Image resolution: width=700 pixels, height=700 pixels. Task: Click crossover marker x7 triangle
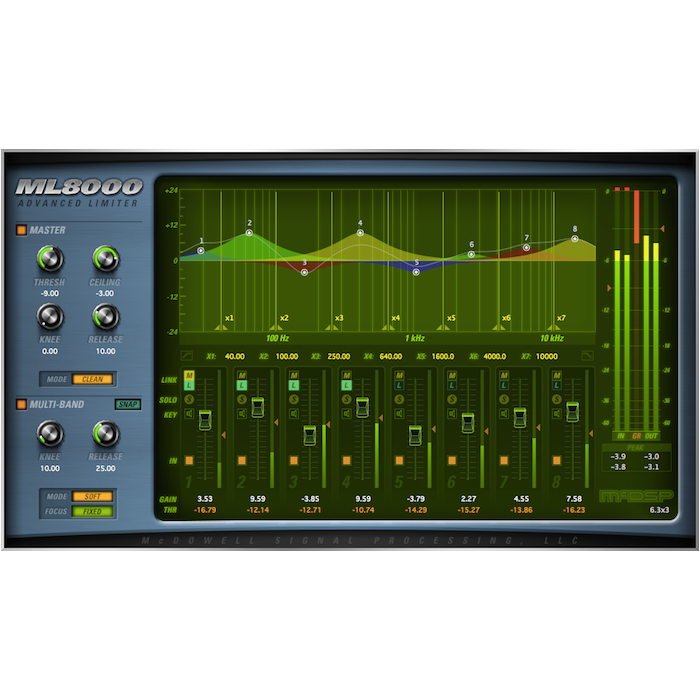coord(554,328)
